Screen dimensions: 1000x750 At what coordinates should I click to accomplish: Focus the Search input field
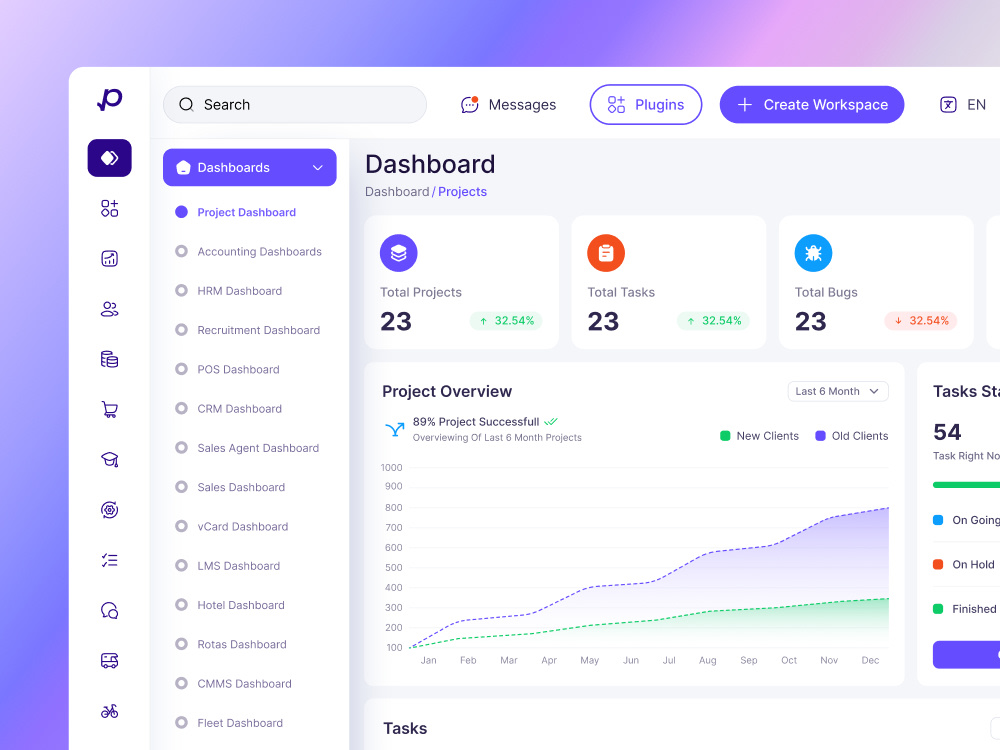295,105
